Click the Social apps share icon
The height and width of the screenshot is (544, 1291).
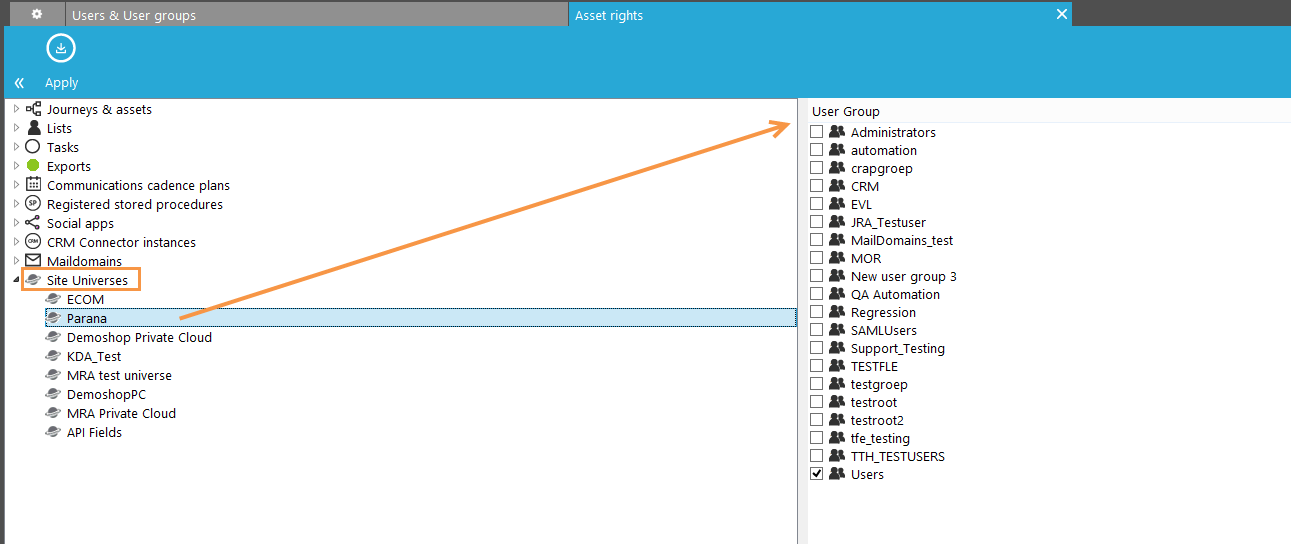pyautogui.click(x=33, y=223)
